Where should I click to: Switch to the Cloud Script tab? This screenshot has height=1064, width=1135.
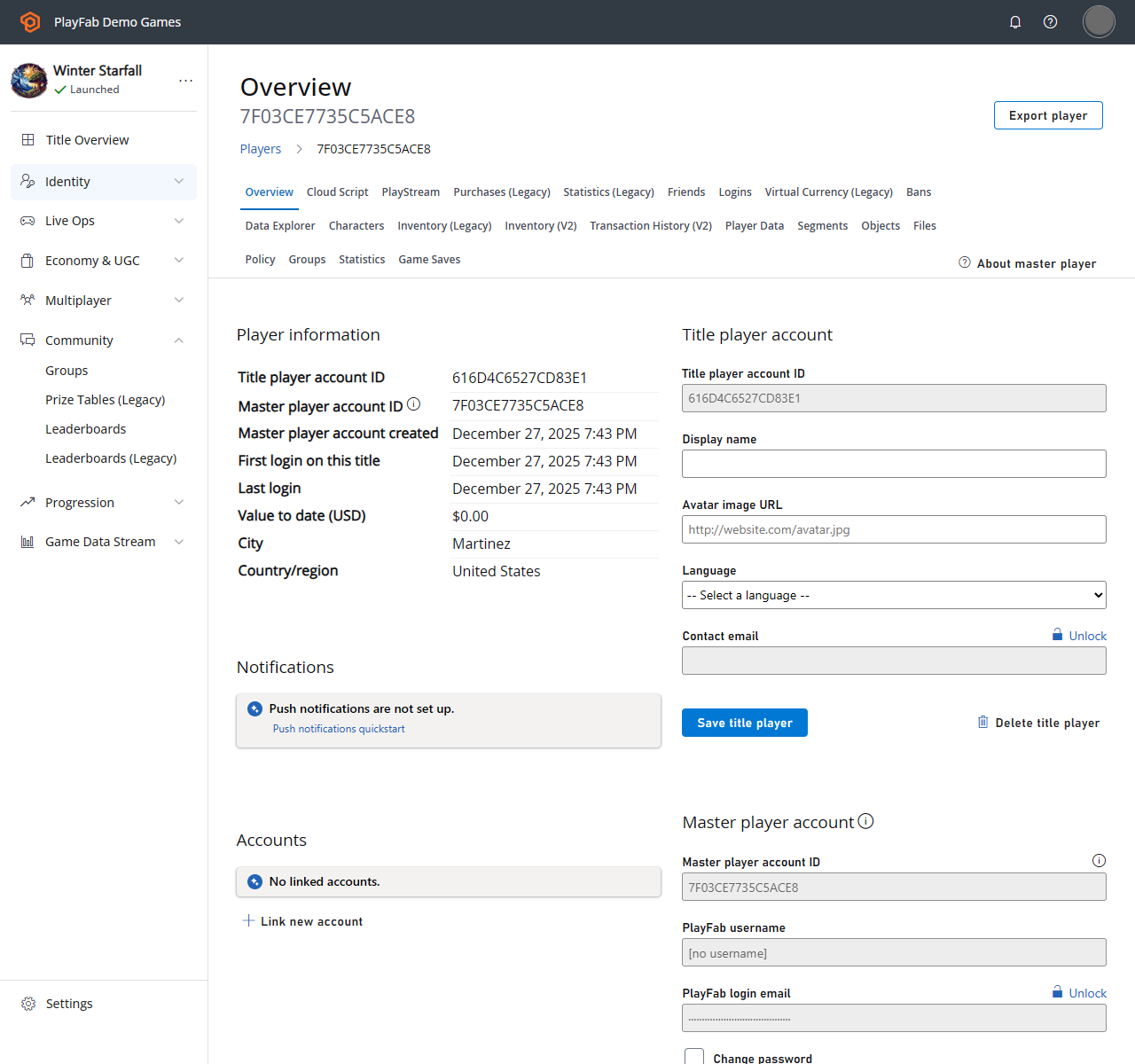pos(338,192)
